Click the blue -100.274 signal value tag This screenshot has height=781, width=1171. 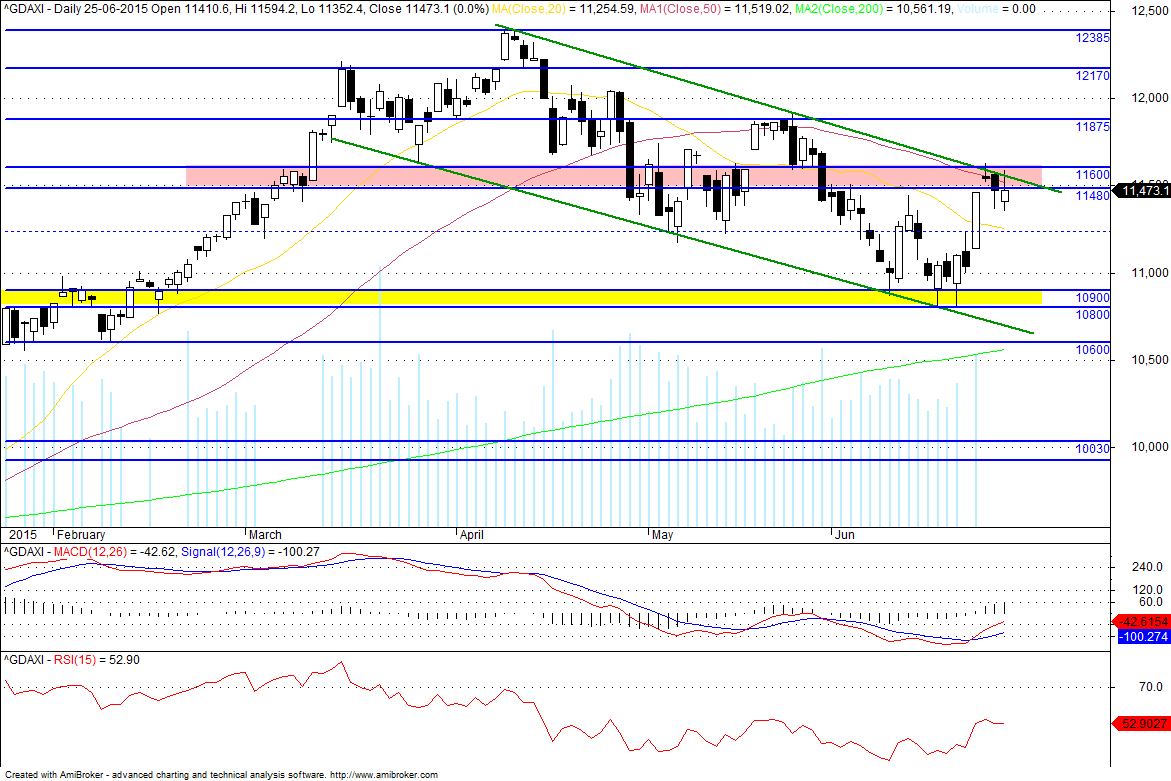click(x=1142, y=637)
